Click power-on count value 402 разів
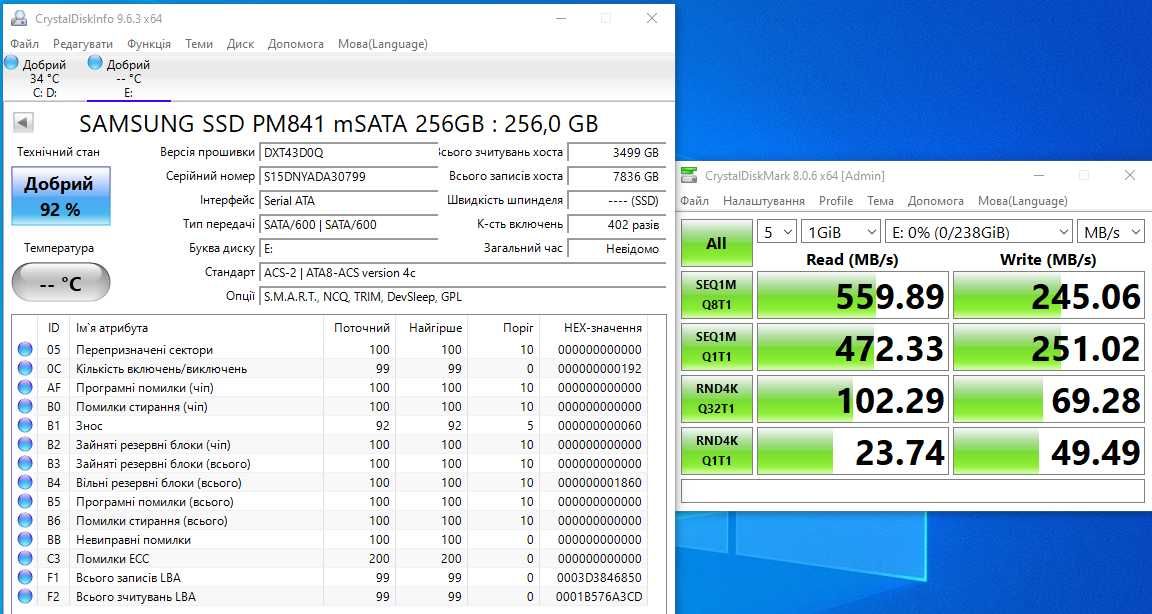The width and height of the screenshot is (1152, 614). tap(616, 225)
